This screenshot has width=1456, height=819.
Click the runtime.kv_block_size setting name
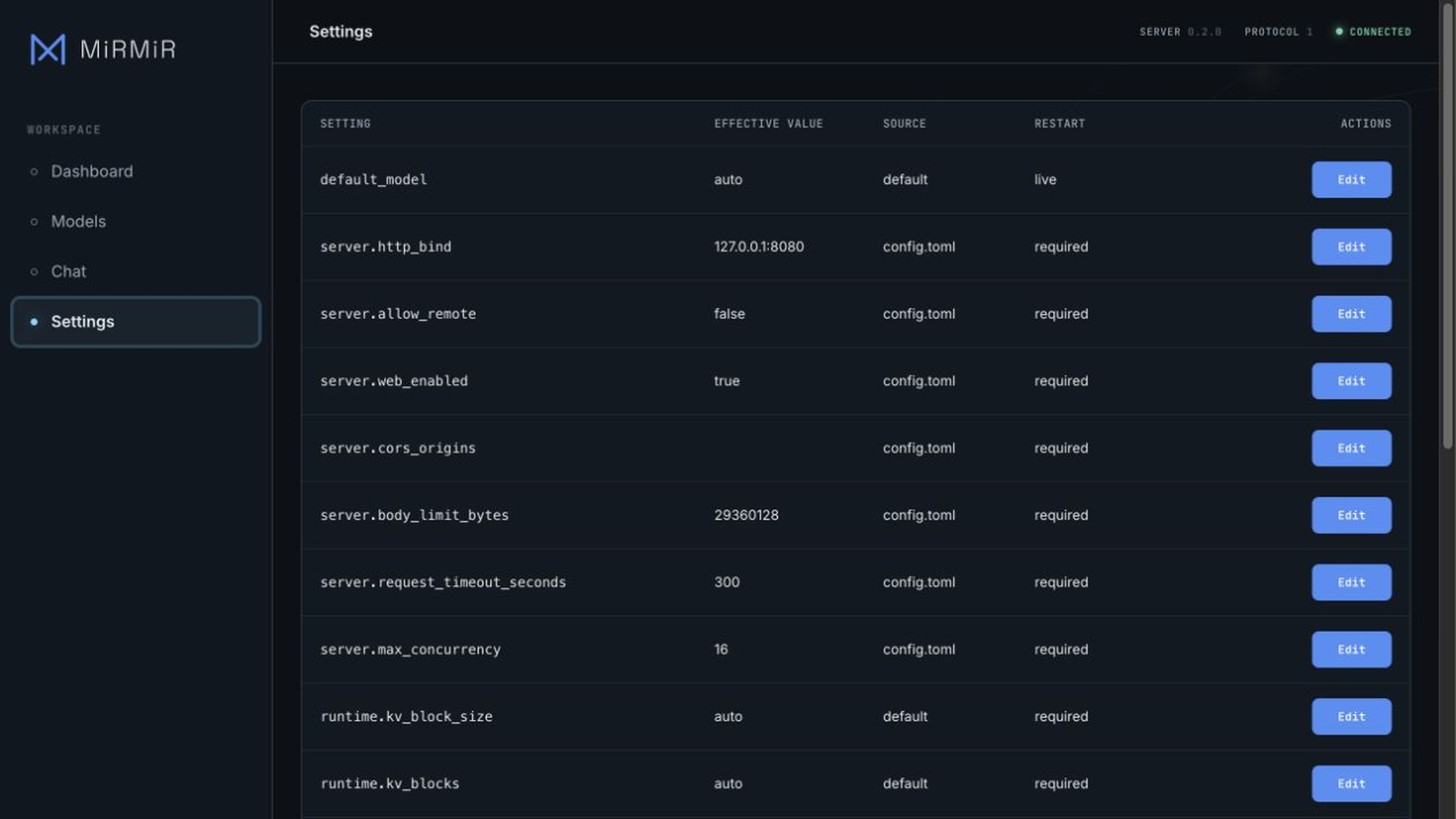[x=406, y=716]
